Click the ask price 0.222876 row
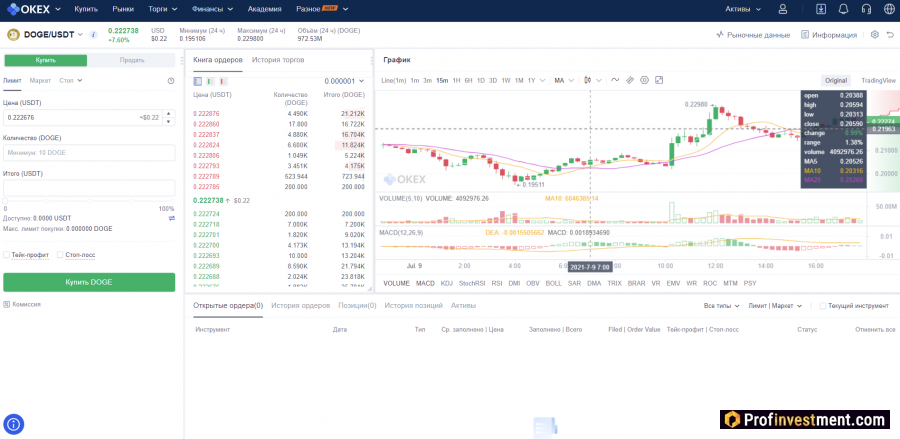 279,114
